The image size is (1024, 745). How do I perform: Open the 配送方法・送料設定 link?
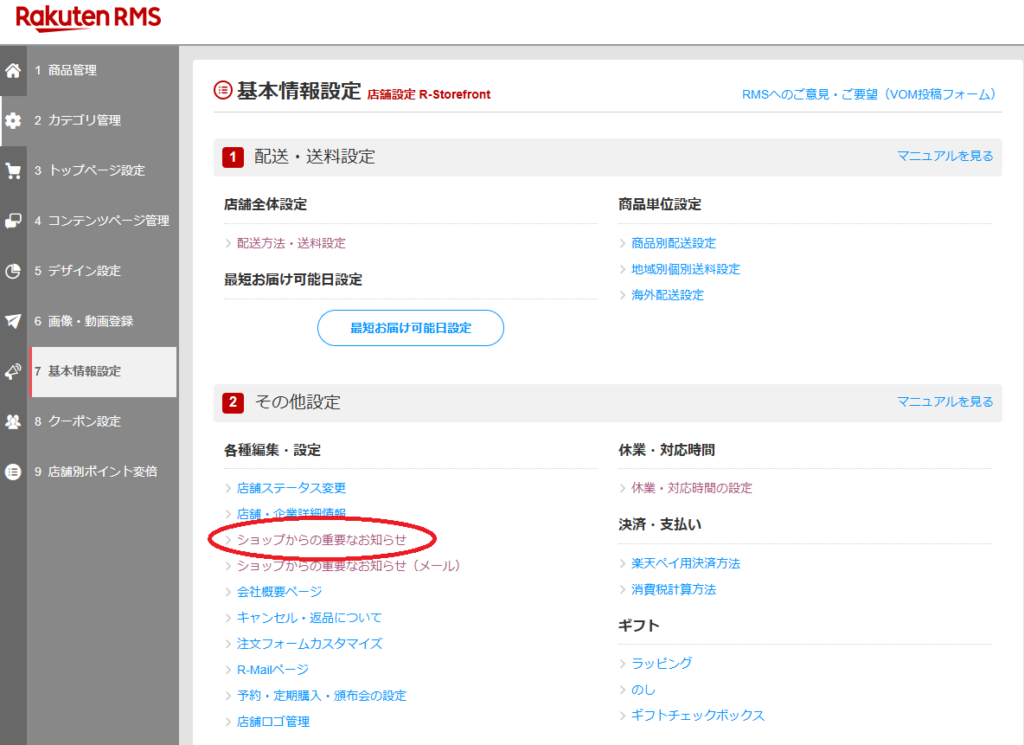click(x=291, y=243)
